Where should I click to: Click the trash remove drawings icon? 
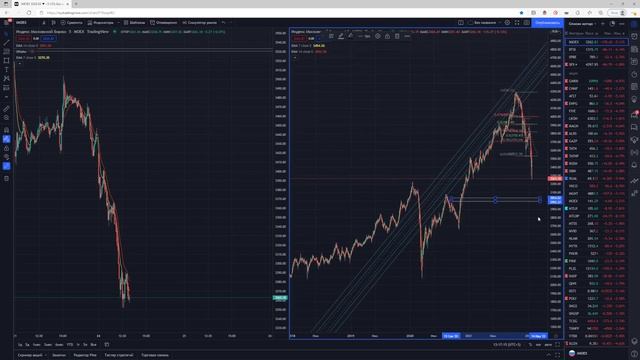click(6, 178)
